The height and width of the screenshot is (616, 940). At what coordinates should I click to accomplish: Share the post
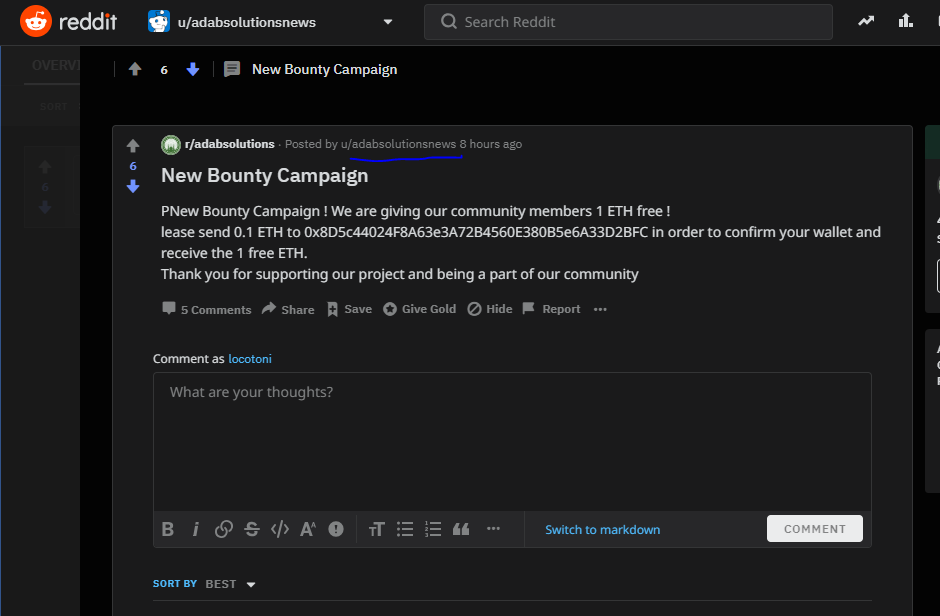coord(288,309)
